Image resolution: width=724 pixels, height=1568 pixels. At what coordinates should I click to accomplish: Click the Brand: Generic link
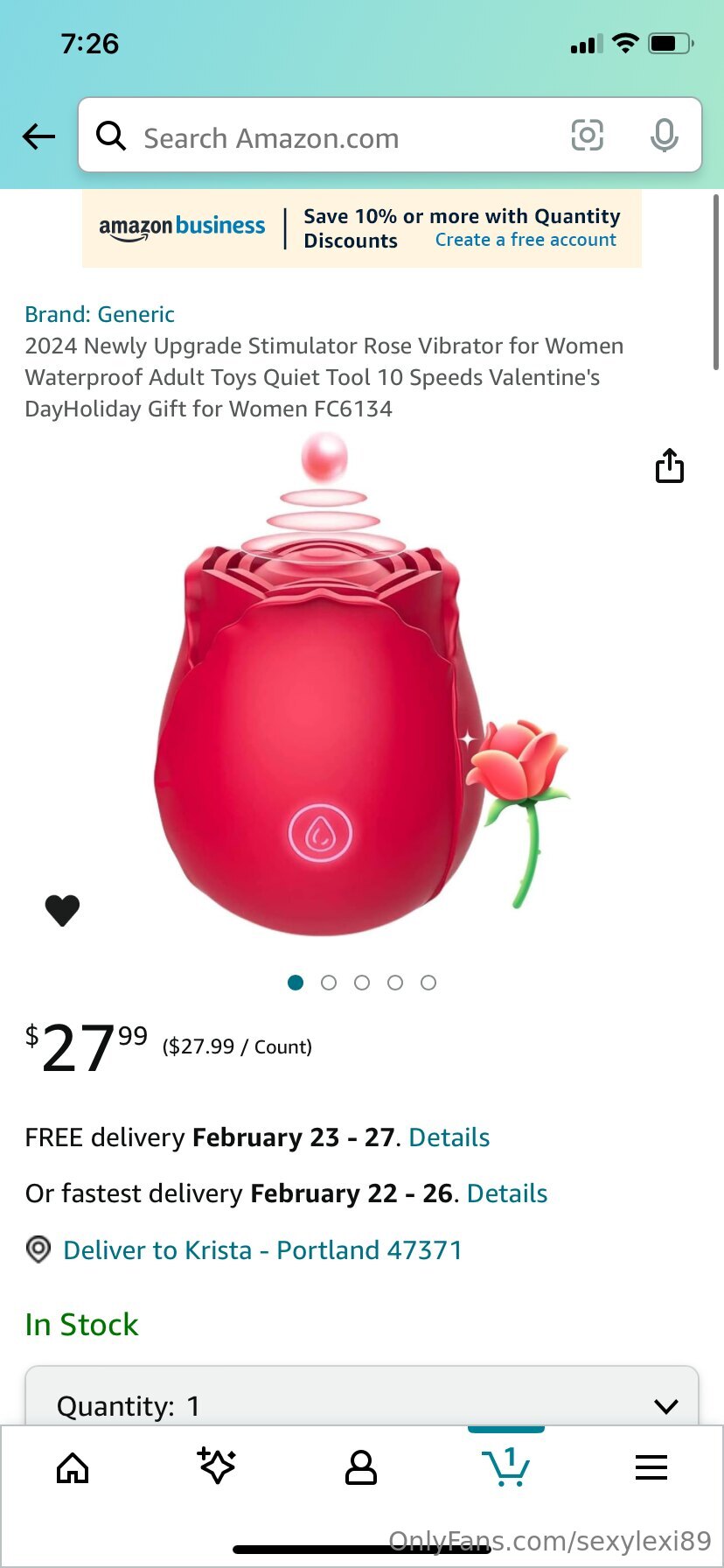click(x=100, y=314)
